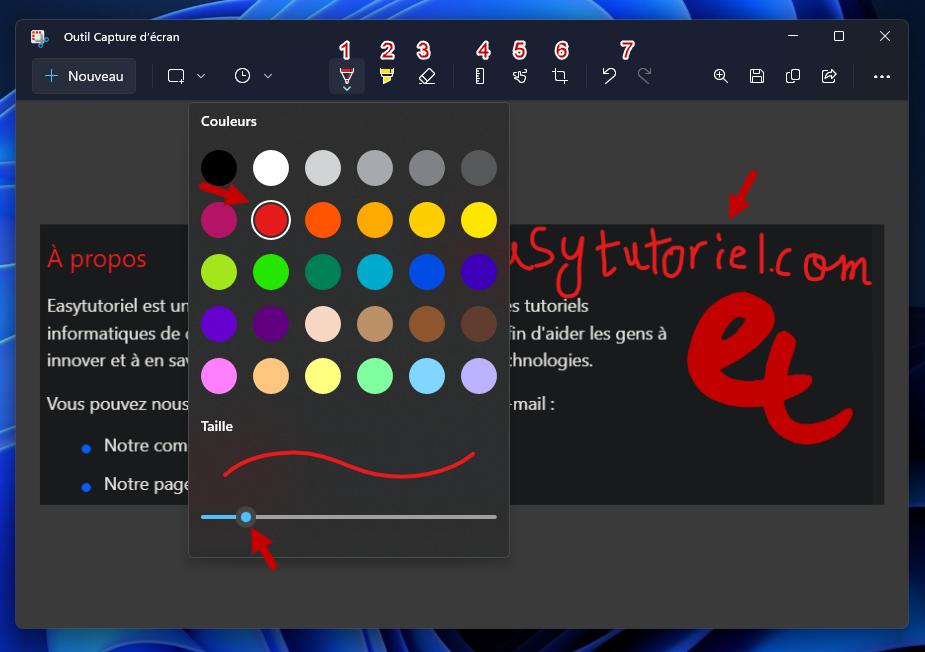Select the dark teal green swatch
This screenshot has width=925, height=652.
[323, 272]
